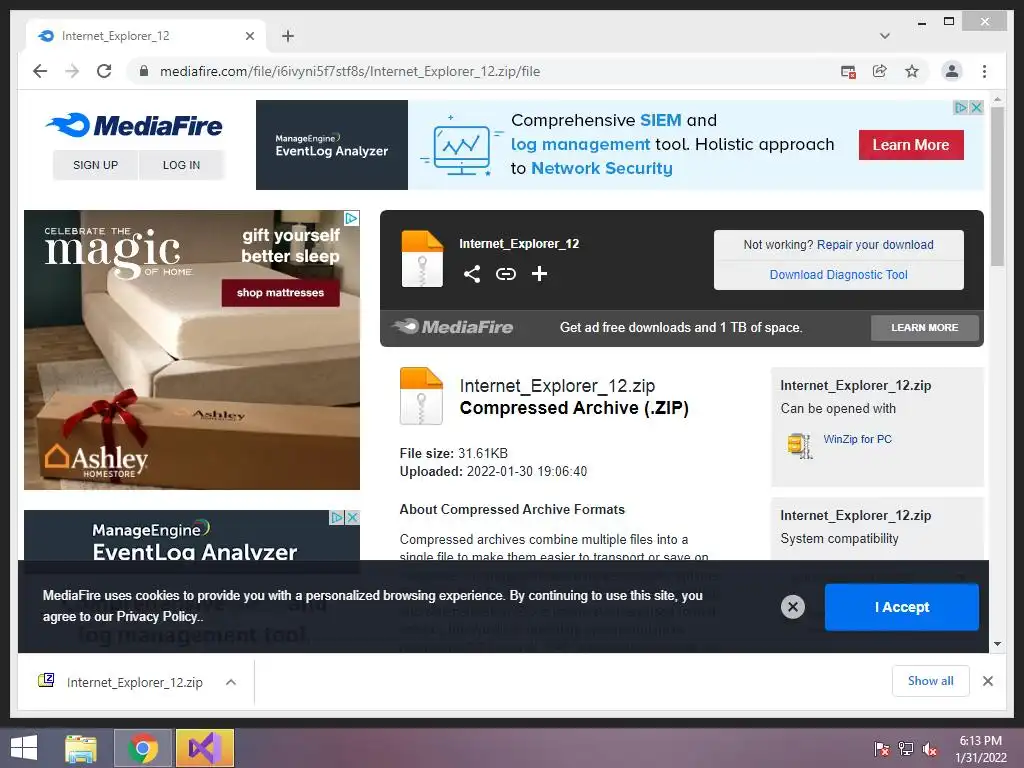Click the WinZip for PC link
Screen dimensions: 1024x768
click(857, 440)
